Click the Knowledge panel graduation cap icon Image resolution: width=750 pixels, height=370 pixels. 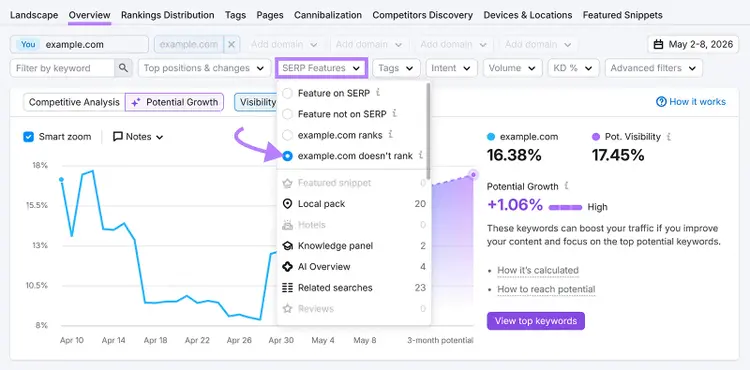point(287,246)
